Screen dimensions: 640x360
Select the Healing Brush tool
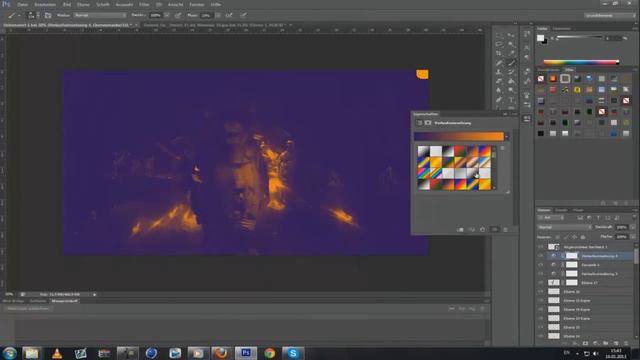499,63
